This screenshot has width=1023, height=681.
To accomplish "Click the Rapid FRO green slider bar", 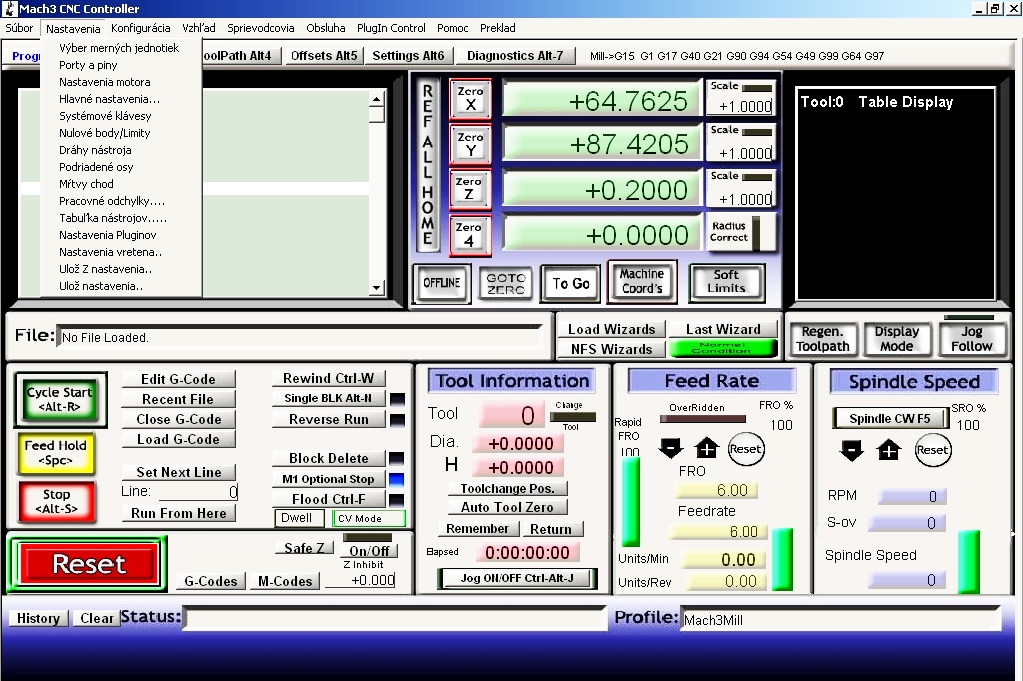I will (630, 500).
